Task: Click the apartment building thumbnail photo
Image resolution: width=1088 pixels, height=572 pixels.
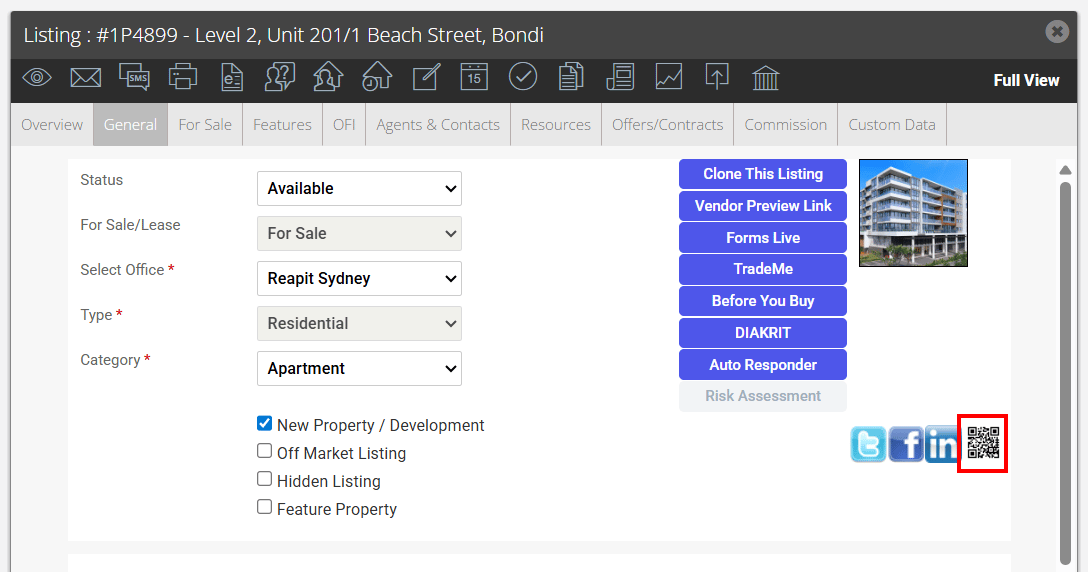Action: point(913,213)
